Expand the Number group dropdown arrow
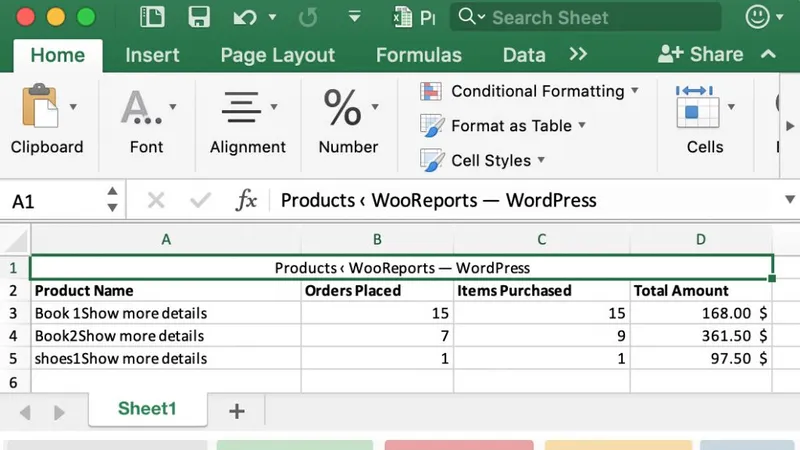The width and height of the screenshot is (800, 450). click(375, 107)
